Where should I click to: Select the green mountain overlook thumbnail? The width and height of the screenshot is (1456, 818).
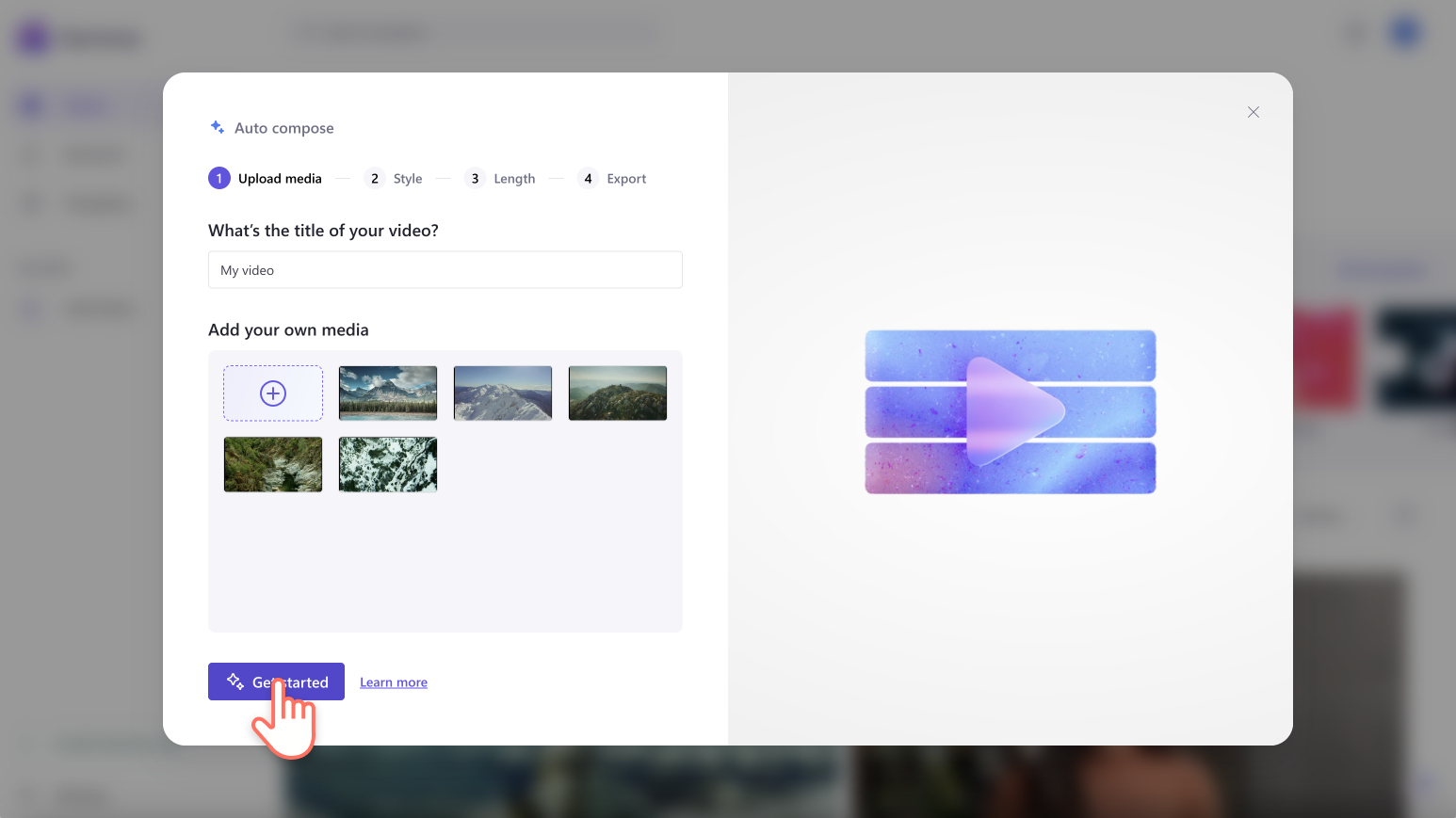(x=617, y=393)
